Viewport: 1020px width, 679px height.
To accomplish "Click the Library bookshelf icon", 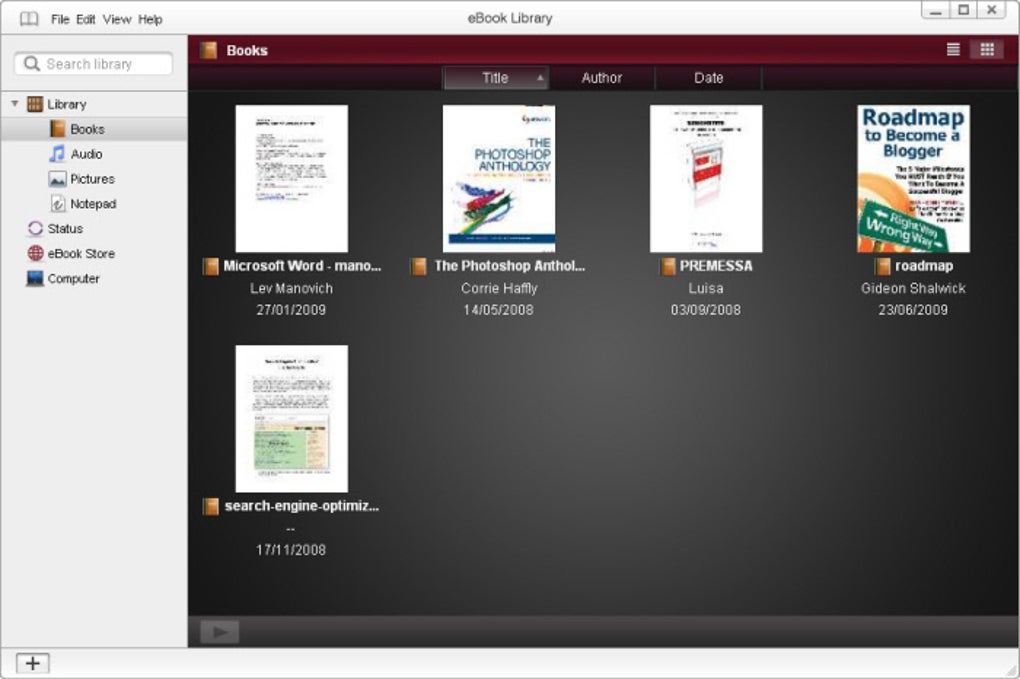I will (34, 104).
